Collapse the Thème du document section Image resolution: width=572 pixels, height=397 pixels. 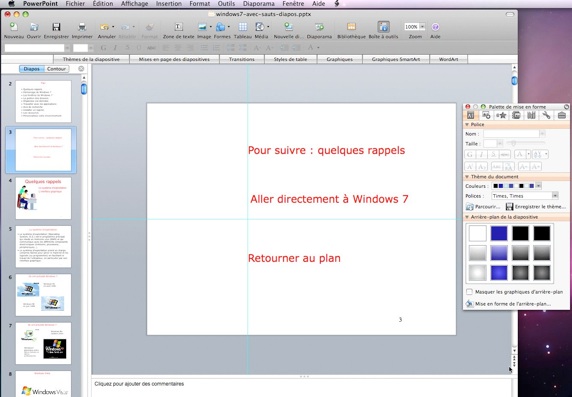[x=467, y=177]
